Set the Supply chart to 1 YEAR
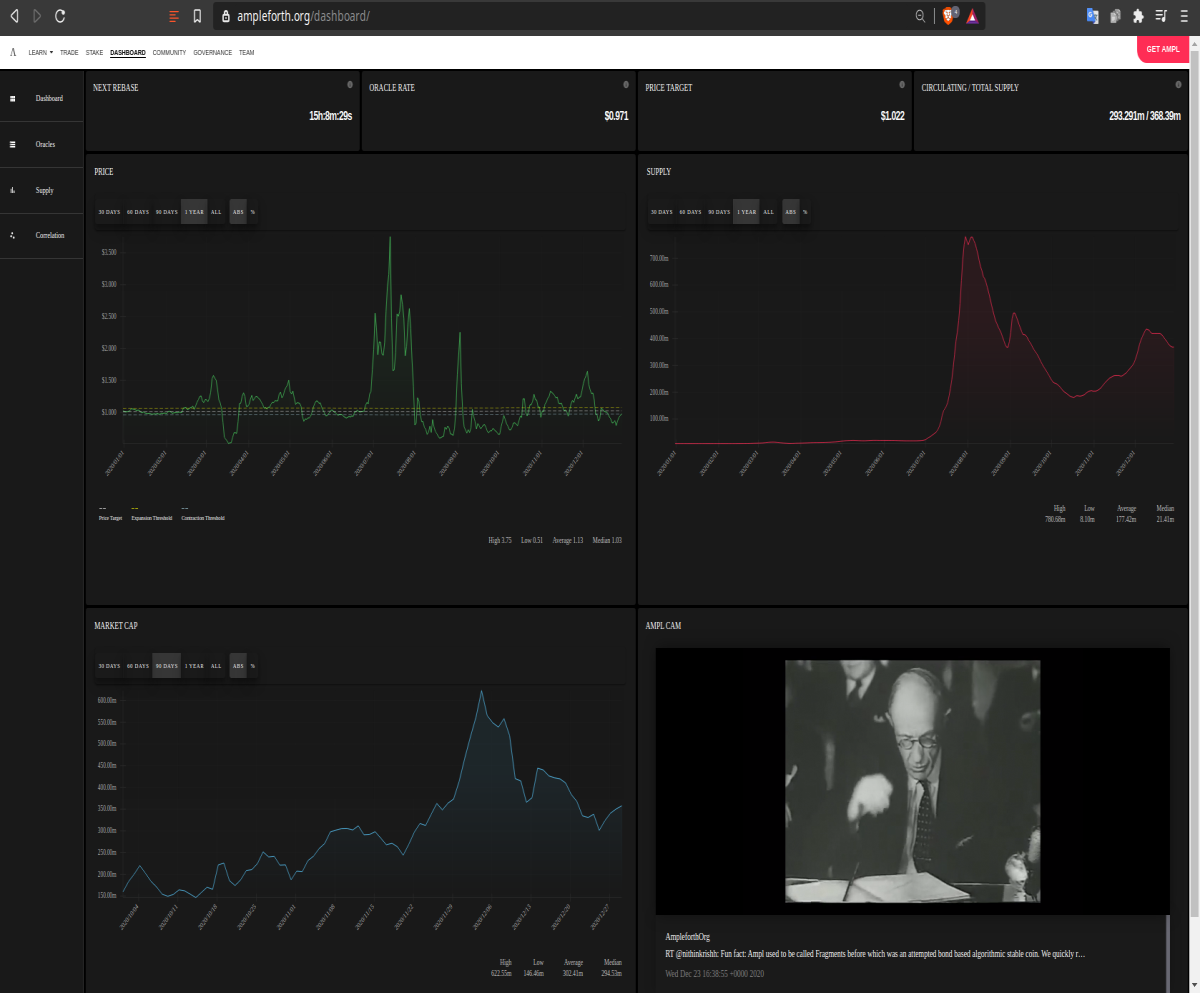This screenshot has width=1200, height=993. point(746,212)
